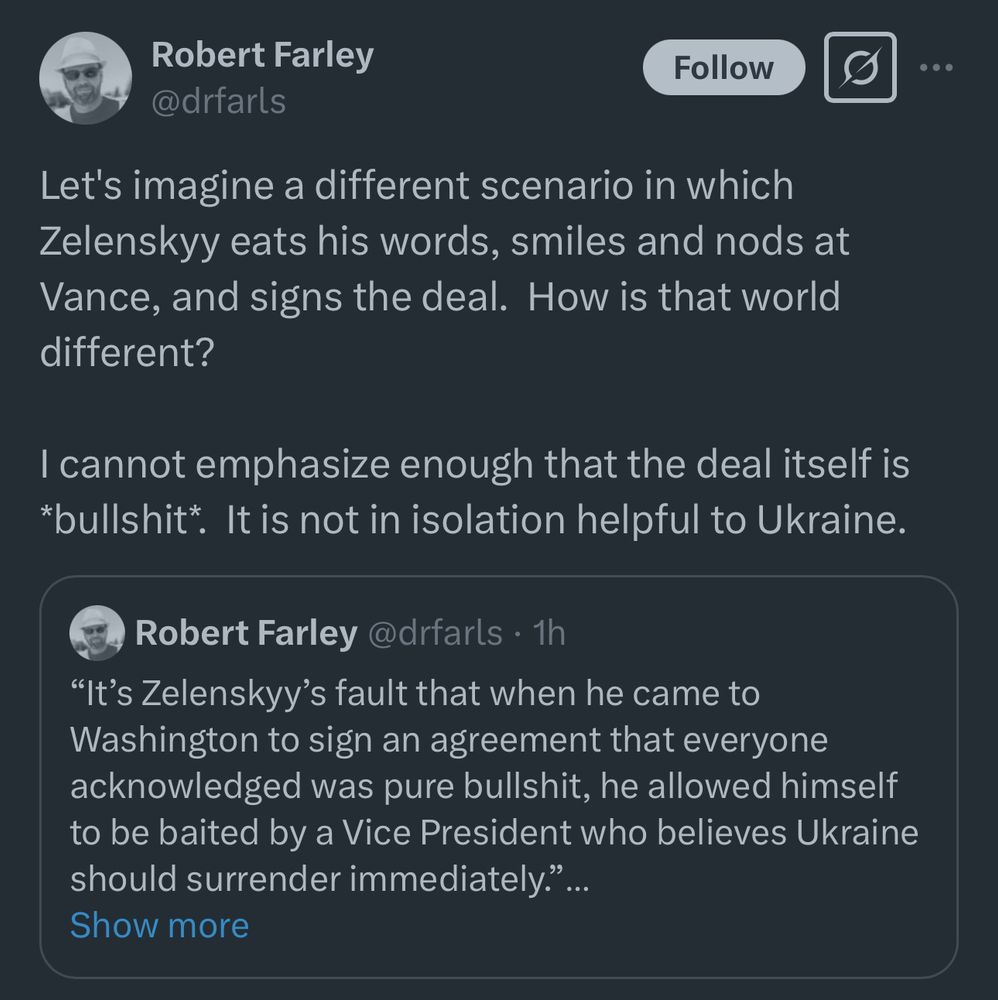
Task: Click the asterisk-wrapped word *bullshit* in main post
Action: pyautogui.click(x=122, y=521)
